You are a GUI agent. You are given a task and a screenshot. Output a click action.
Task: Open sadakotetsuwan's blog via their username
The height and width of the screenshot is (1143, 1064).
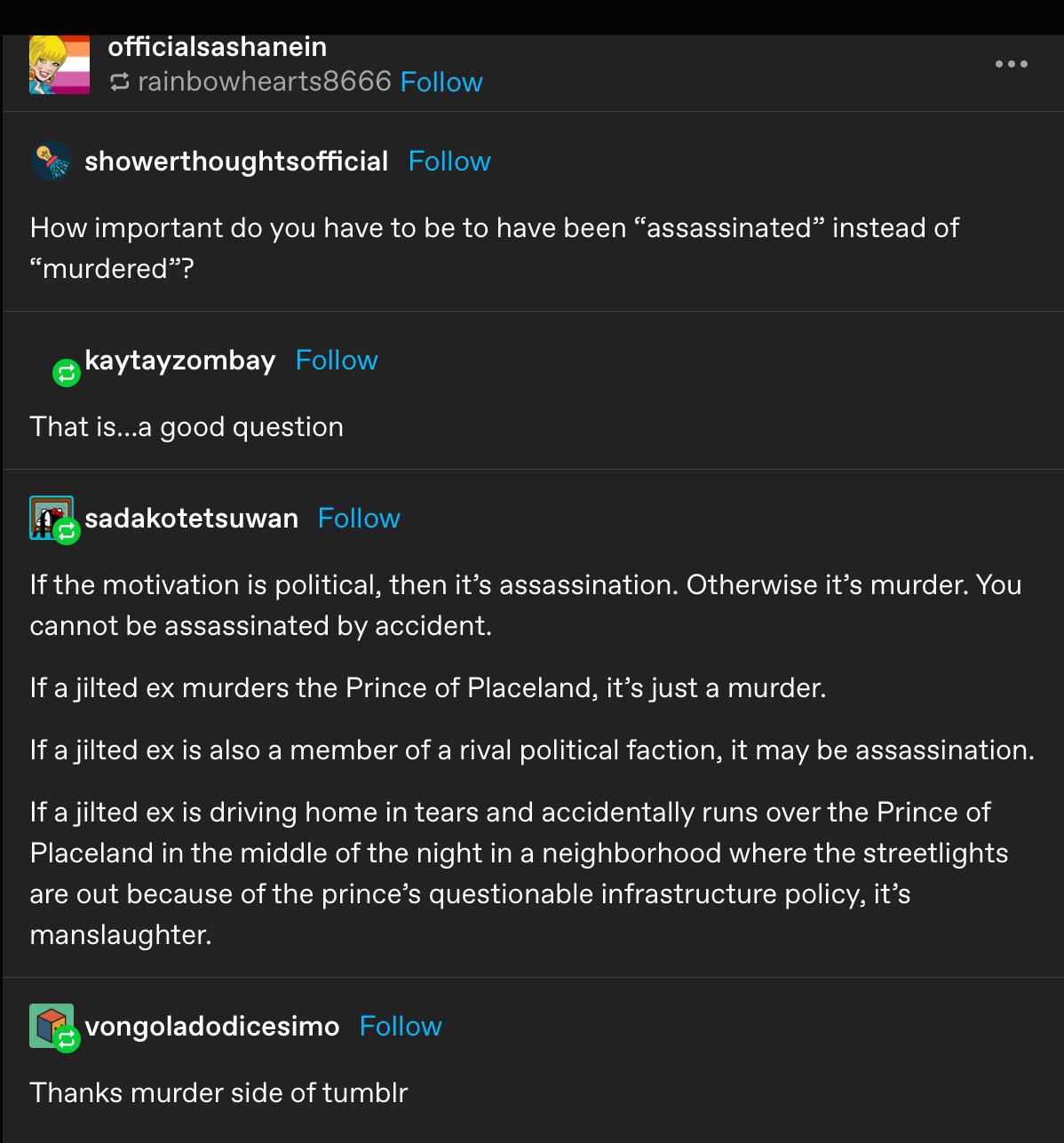[x=192, y=518]
